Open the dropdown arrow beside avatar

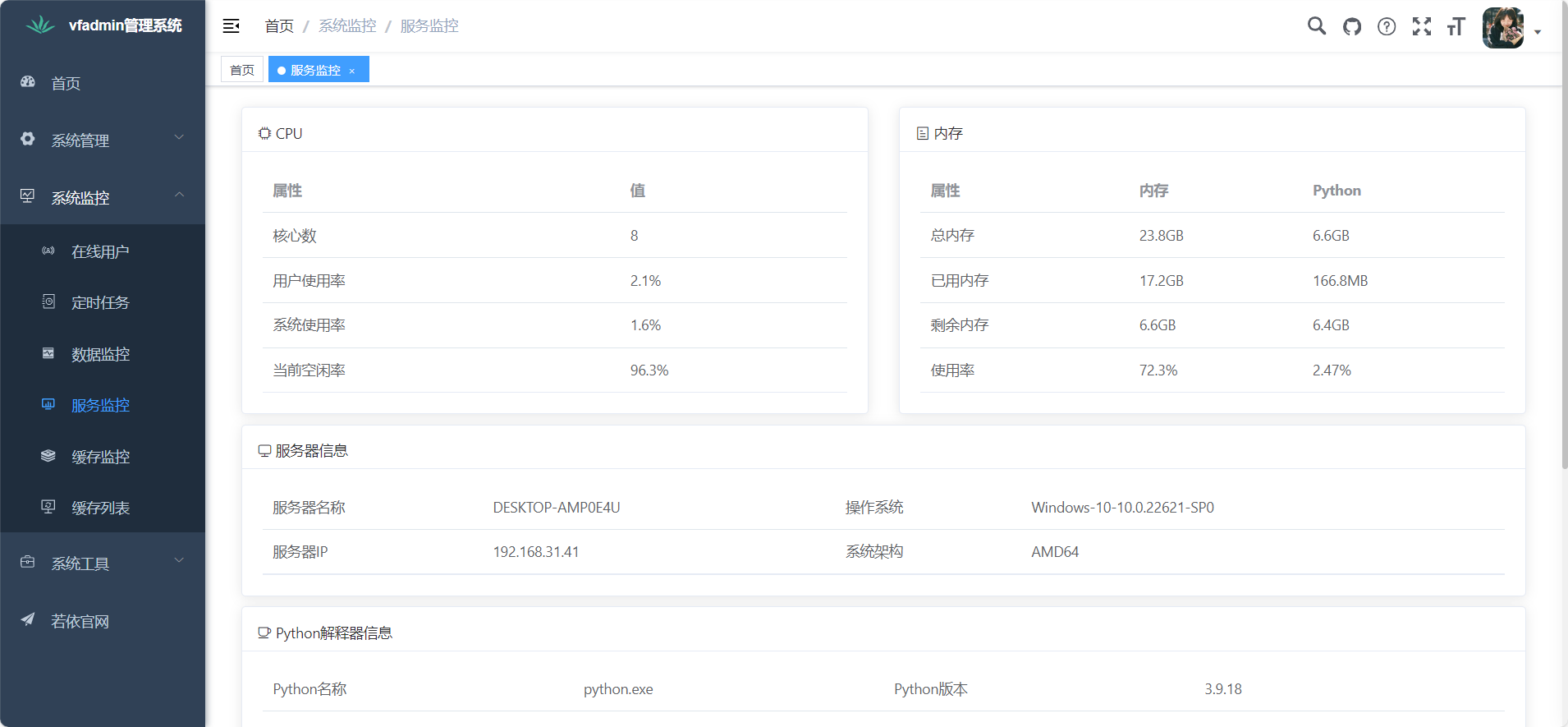(1538, 32)
